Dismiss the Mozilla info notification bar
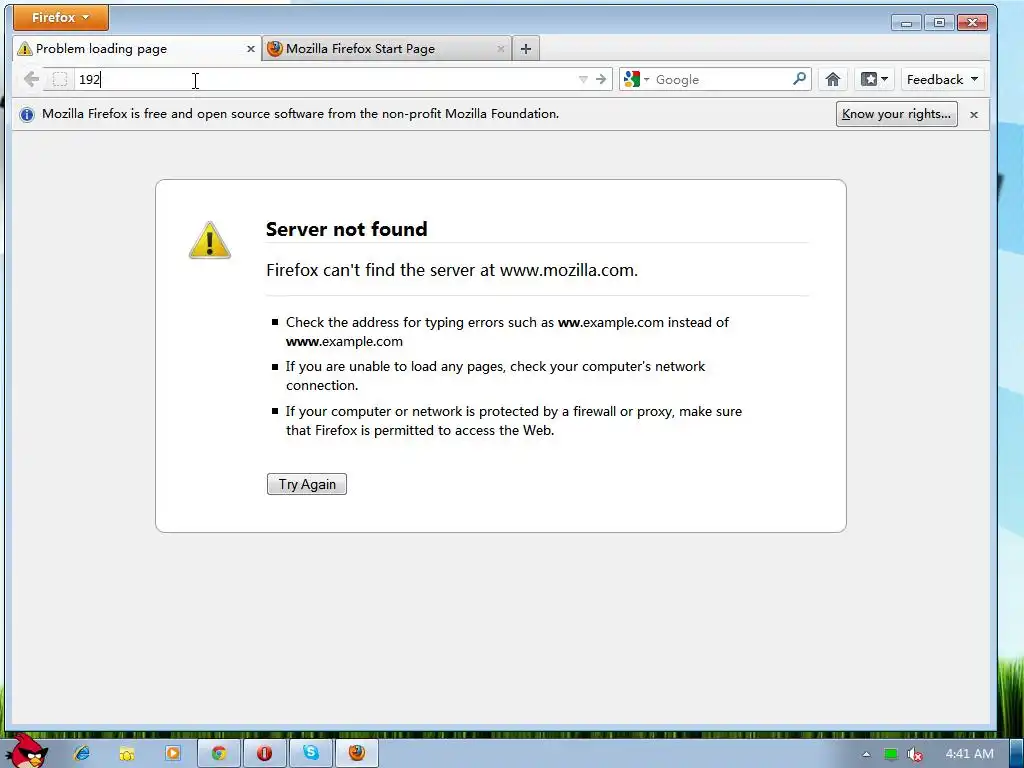 coord(974,115)
